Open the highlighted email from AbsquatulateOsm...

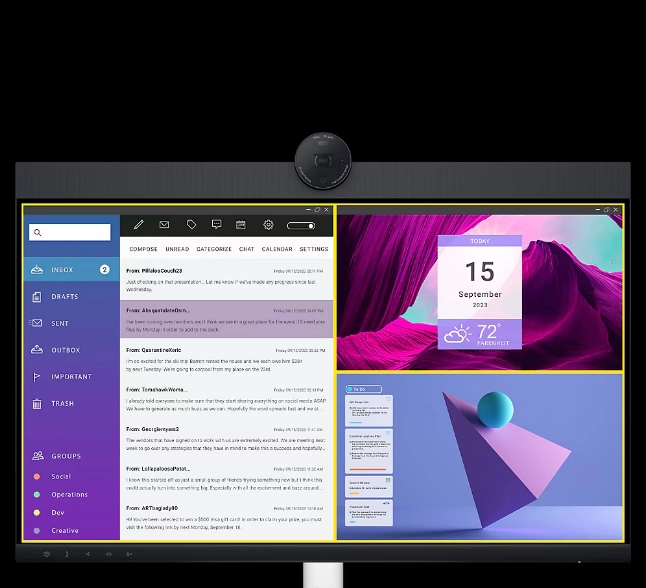226,319
